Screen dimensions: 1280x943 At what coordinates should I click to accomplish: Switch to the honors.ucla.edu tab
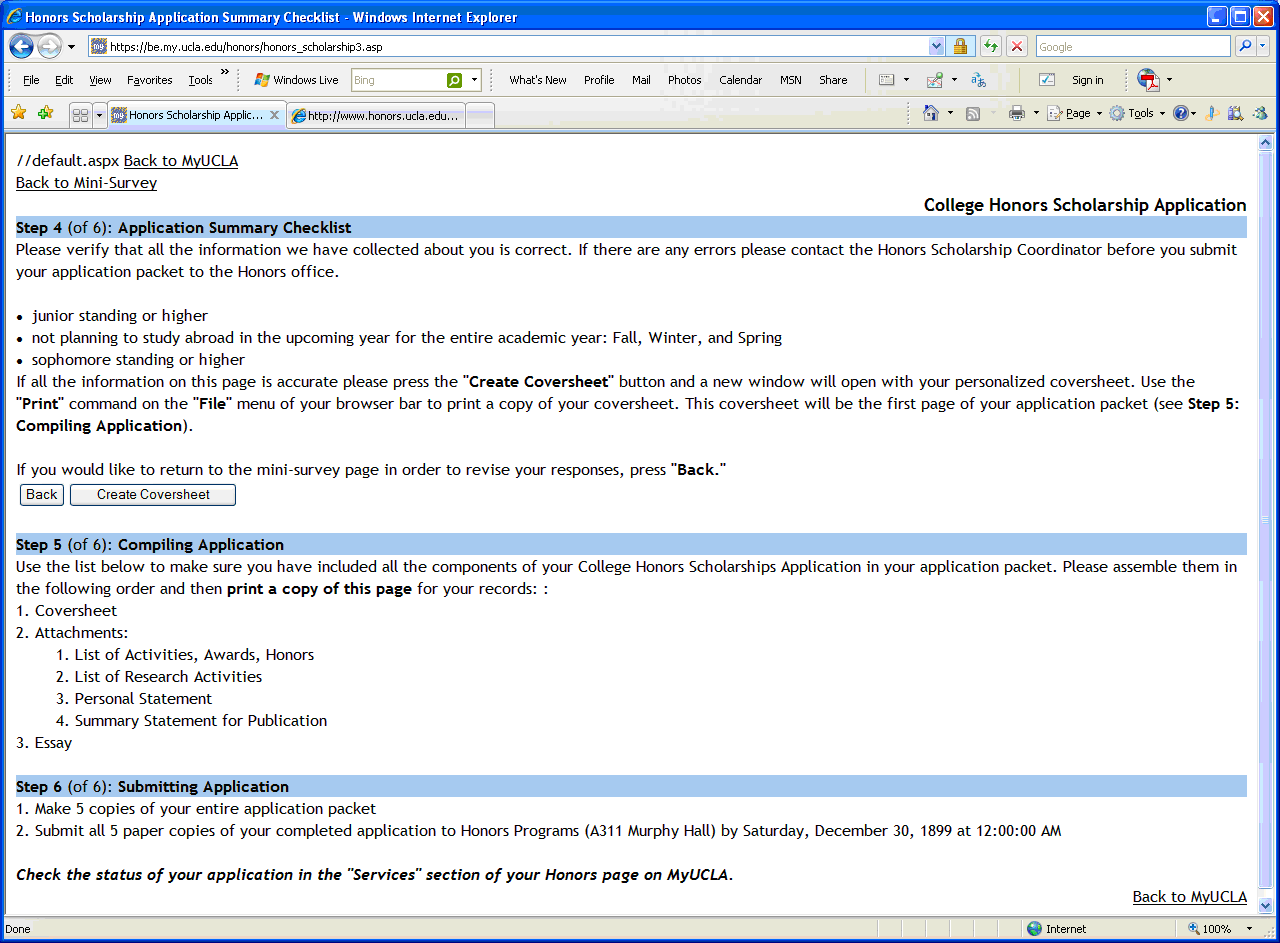376,116
